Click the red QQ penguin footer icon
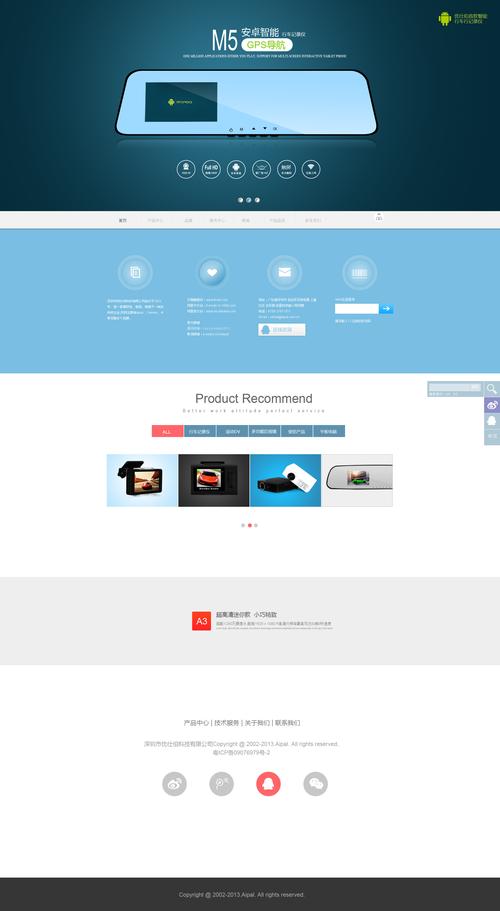Viewport: 500px width, 911px height. pos(268,784)
